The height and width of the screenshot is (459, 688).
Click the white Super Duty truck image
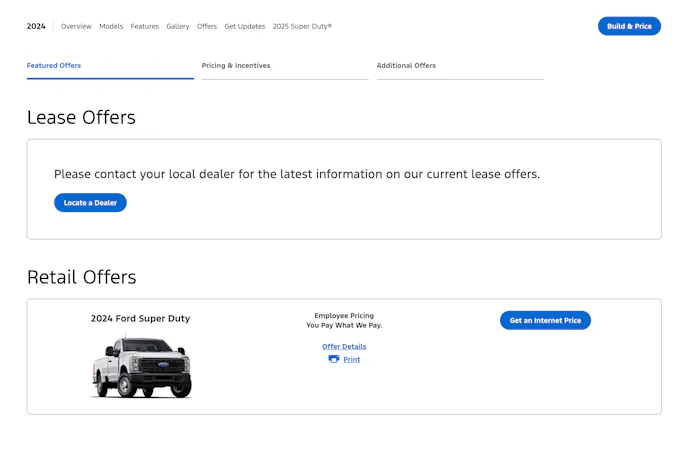pyautogui.click(x=141, y=367)
